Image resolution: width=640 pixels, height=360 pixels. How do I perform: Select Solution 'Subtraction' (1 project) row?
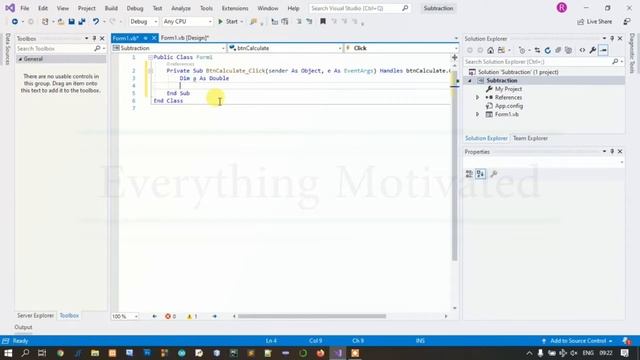tap(518, 72)
